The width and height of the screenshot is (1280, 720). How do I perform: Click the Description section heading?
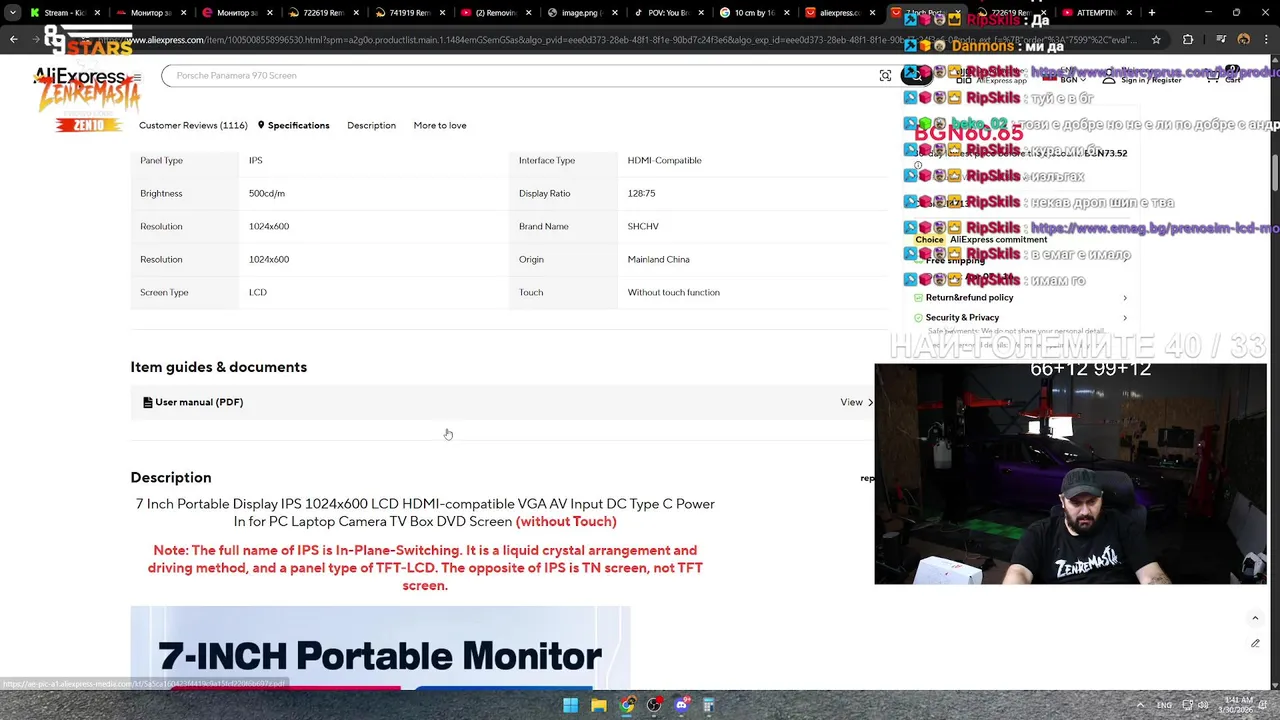tap(171, 478)
